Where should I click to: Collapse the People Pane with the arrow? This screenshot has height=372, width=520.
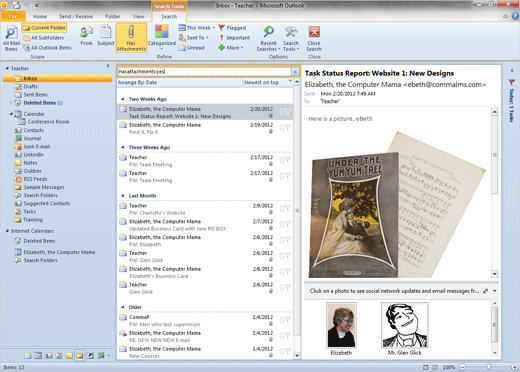click(x=495, y=291)
